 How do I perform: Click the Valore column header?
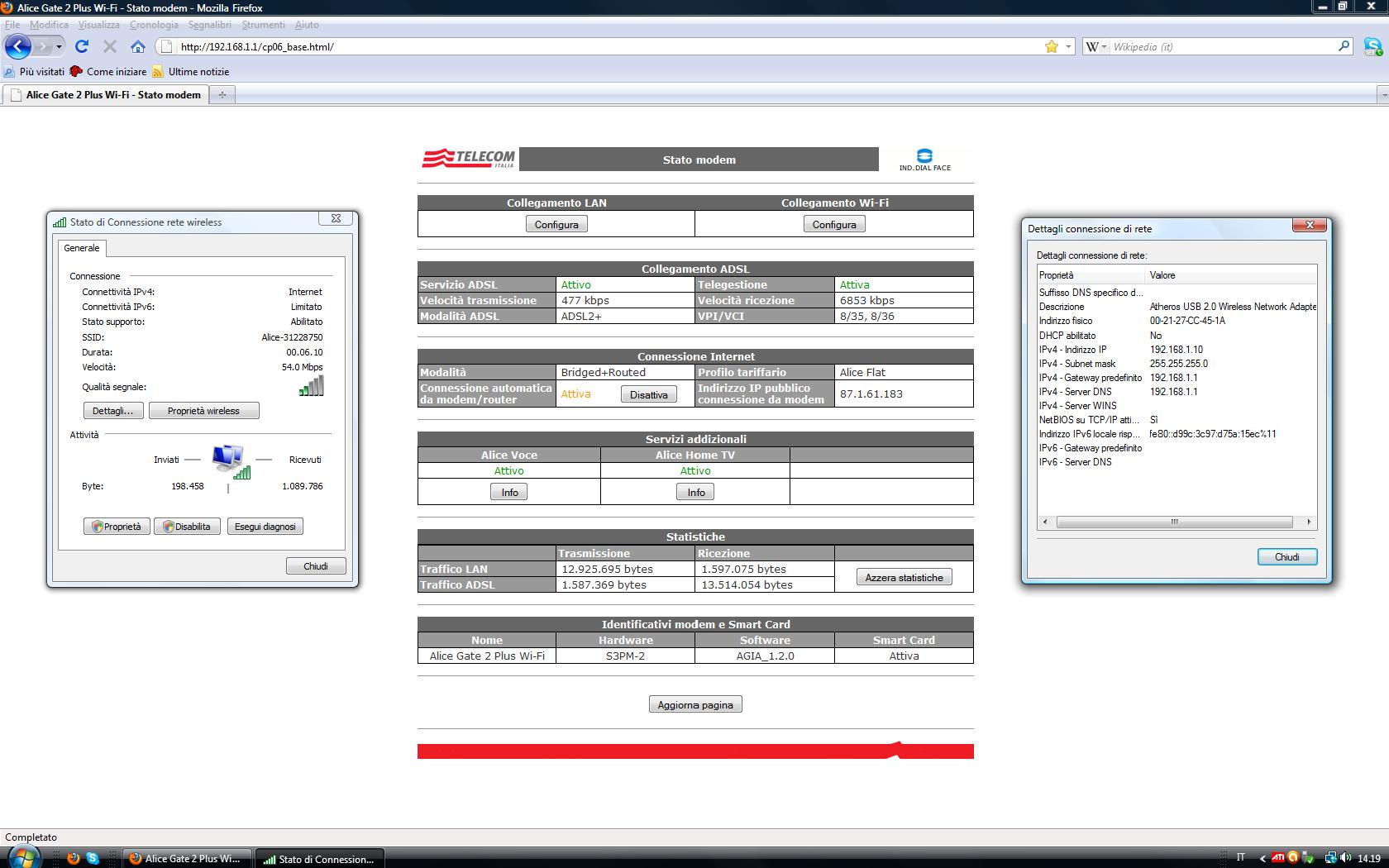tap(1231, 275)
